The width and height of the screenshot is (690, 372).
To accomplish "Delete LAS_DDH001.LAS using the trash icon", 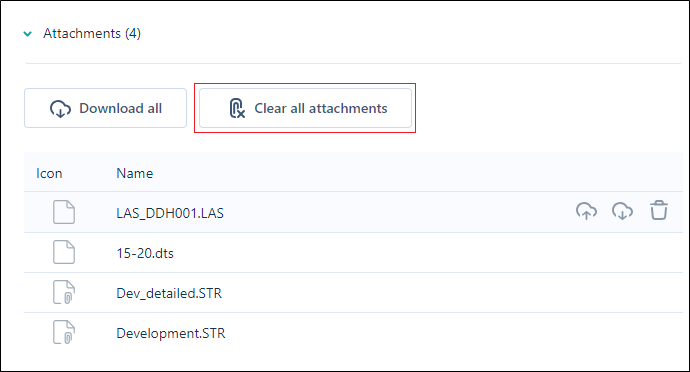I will pos(659,210).
